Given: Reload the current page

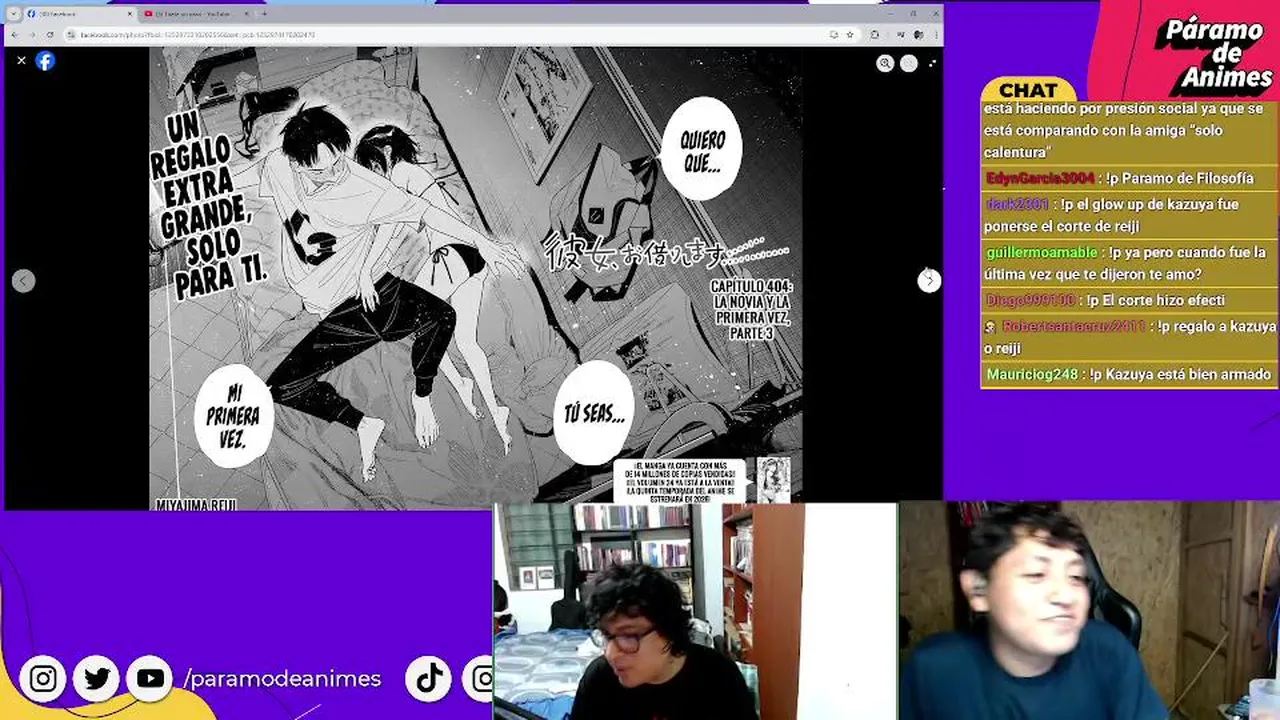Looking at the screenshot, I should click(x=49, y=34).
